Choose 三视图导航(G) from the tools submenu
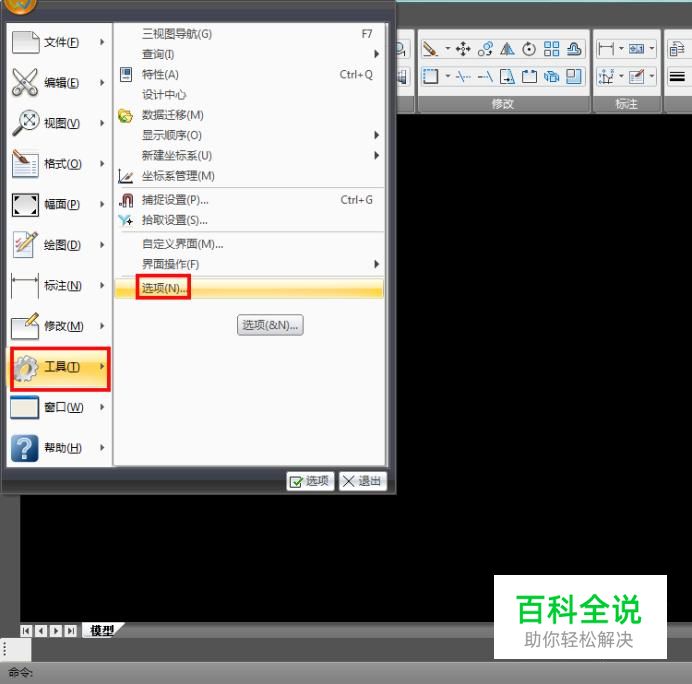This screenshot has width=692, height=684. (249, 34)
